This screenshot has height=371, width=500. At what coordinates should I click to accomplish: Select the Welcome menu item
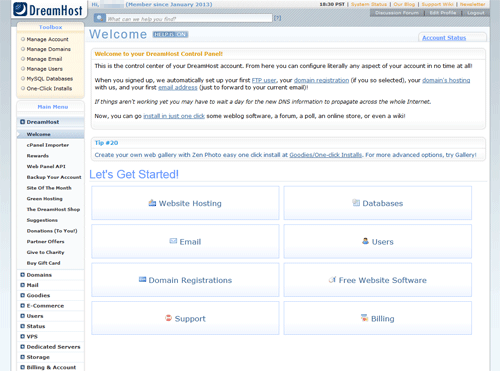pyautogui.click(x=39, y=134)
